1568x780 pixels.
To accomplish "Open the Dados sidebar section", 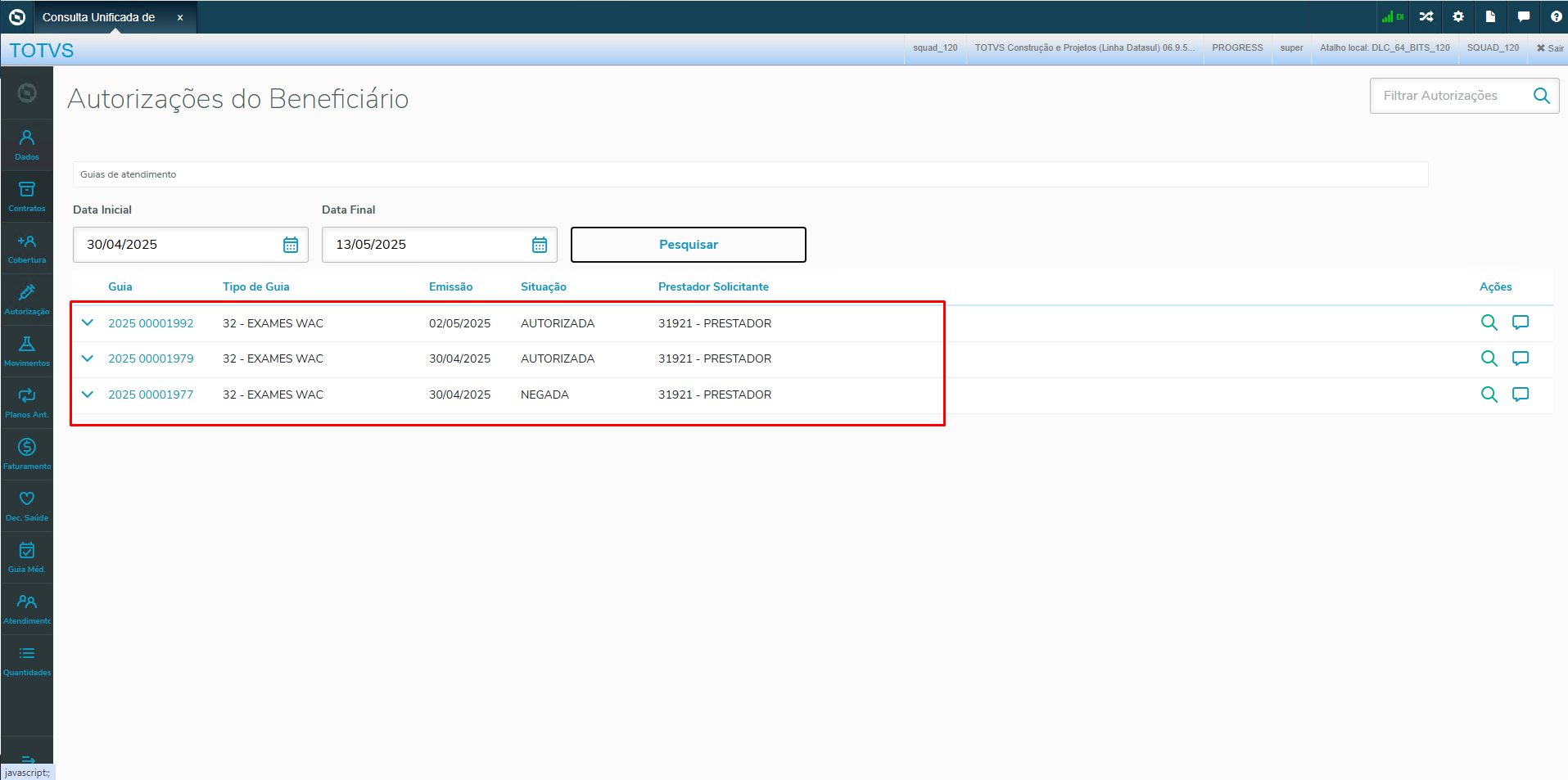I will (27, 145).
